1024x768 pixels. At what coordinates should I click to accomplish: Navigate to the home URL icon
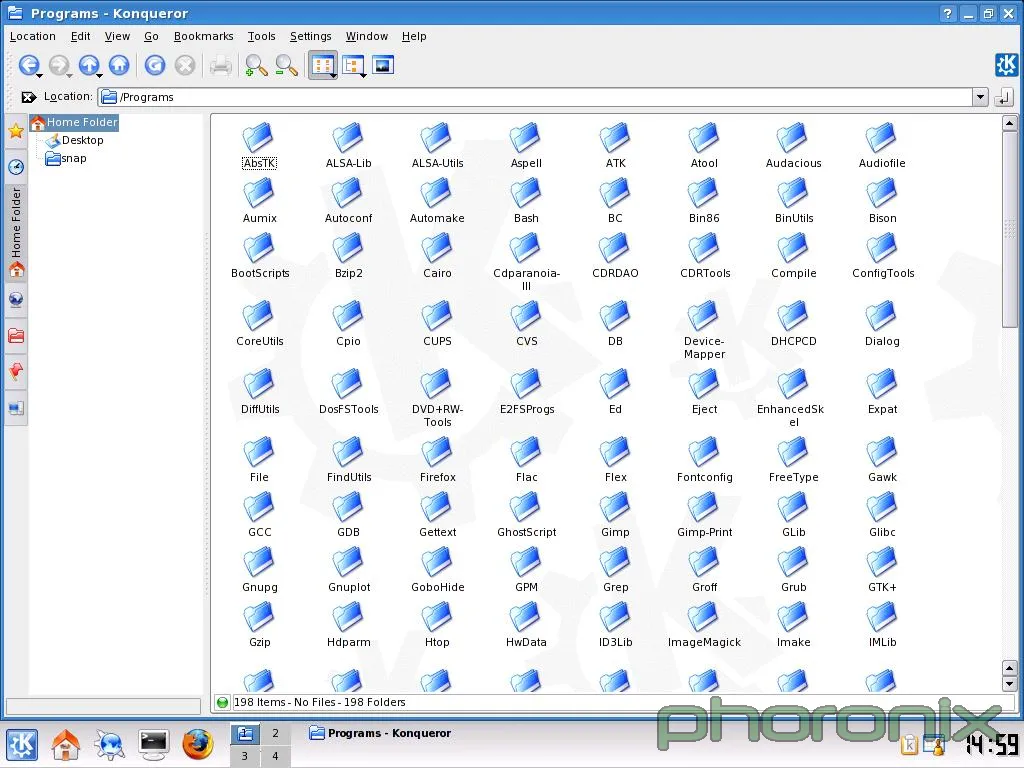pyautogui.click(x=119, y=65)
